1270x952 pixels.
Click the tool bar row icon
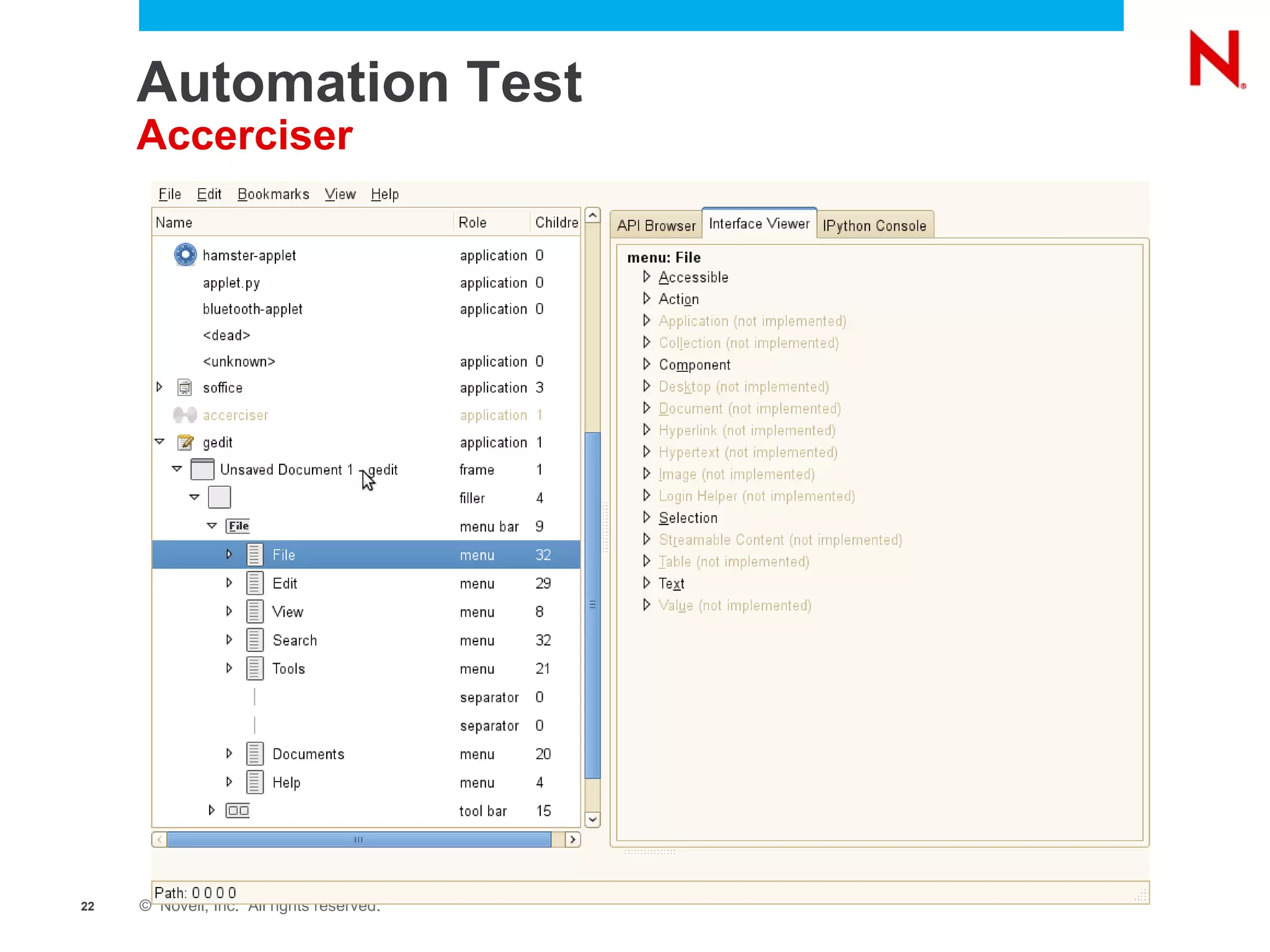238,810
